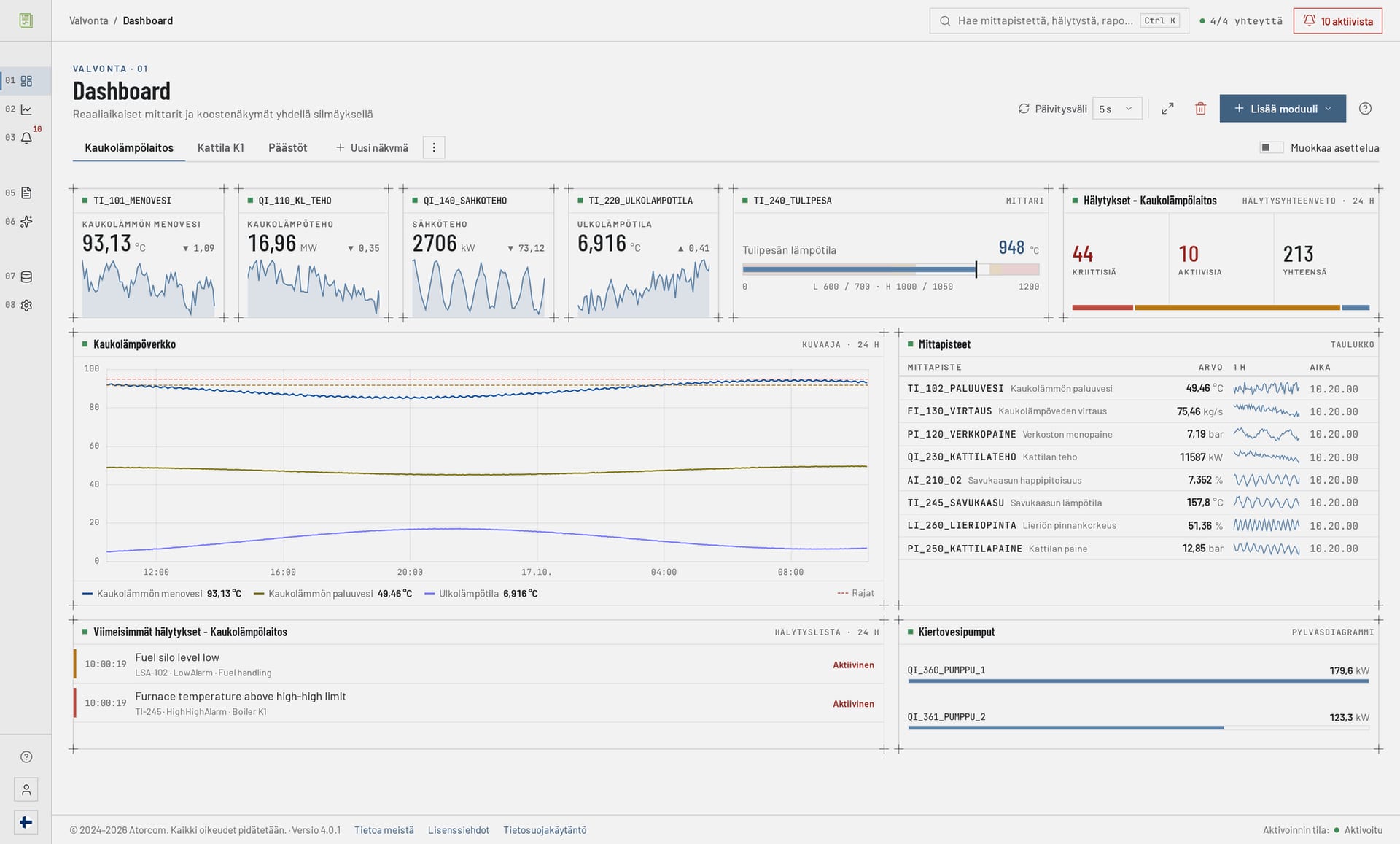
Task: Open the settings gear icon in sidebar
Action: click(x=26, y=306)
